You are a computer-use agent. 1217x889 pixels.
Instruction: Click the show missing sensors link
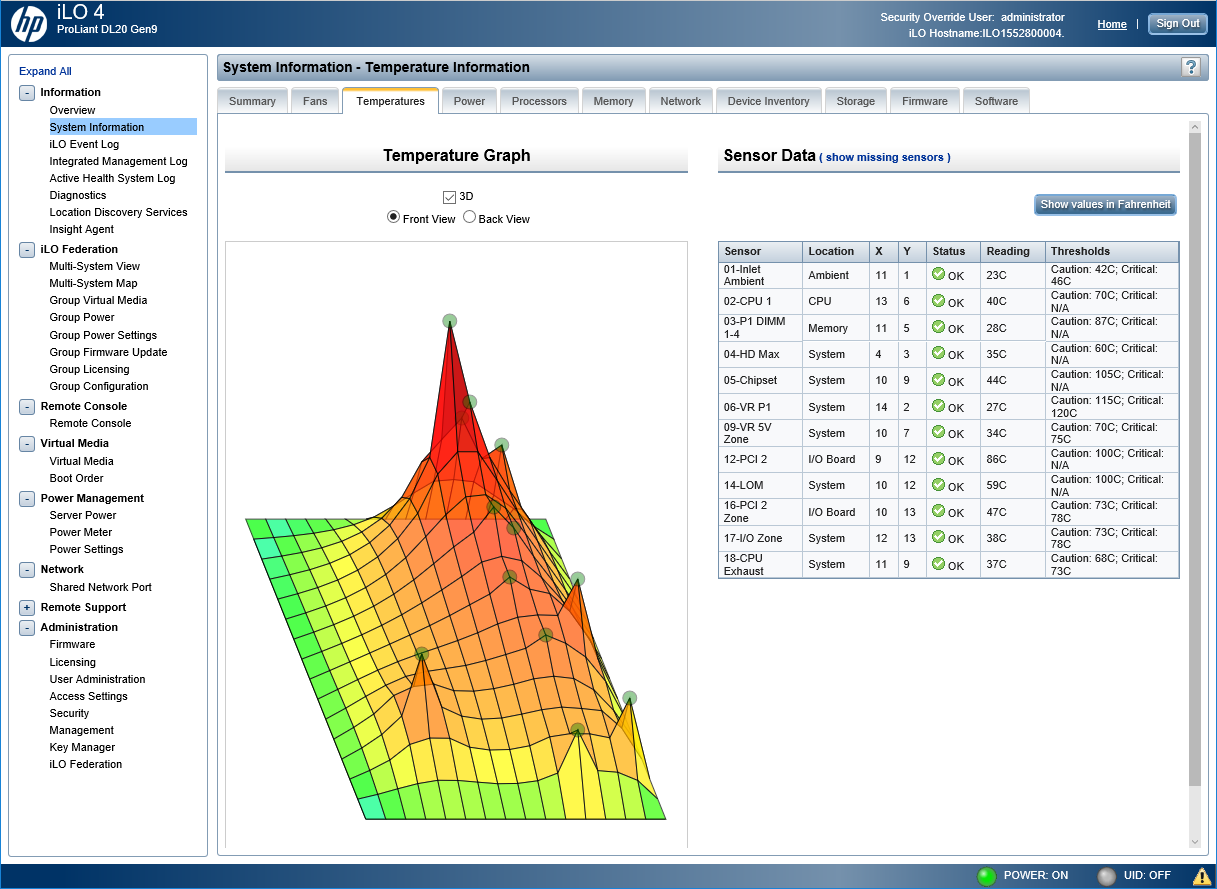coord(885,157)
